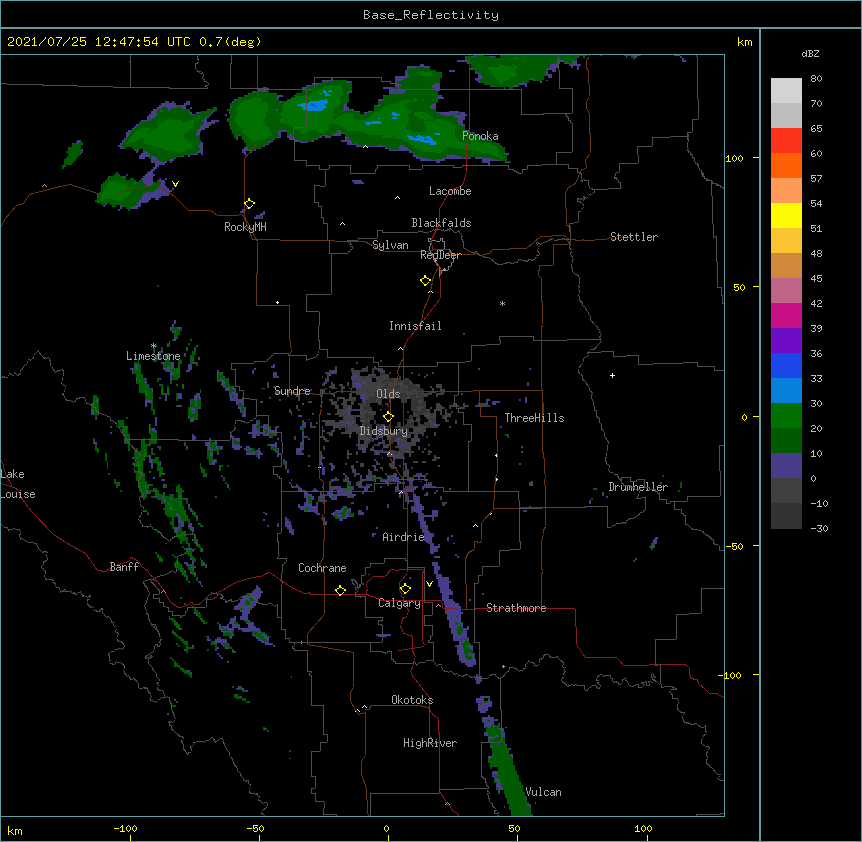Click the Lake Louise label
Viewport: 862px width, 842px height.
tap(18, 484)
